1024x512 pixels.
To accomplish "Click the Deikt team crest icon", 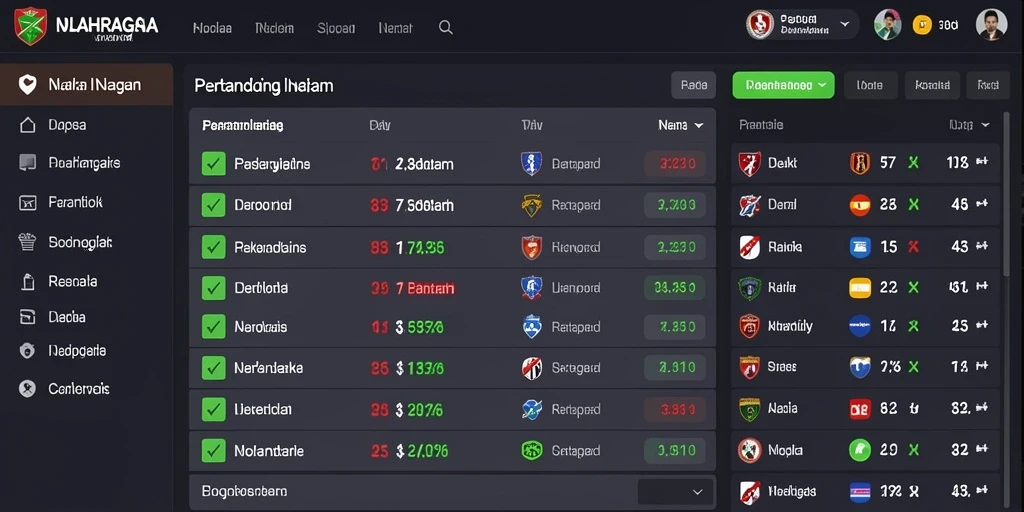I will click(x=750, y=163).
